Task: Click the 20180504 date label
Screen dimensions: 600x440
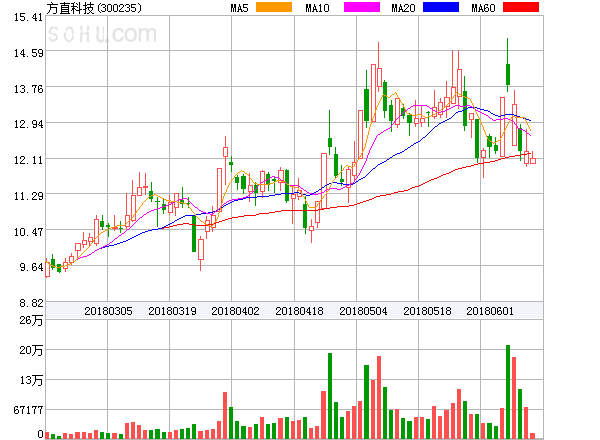Action: (x=363, y=311)
